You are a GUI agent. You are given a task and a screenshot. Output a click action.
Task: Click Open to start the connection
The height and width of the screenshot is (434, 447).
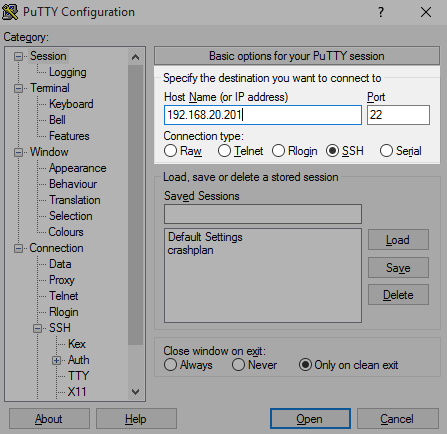pos(310,419)
